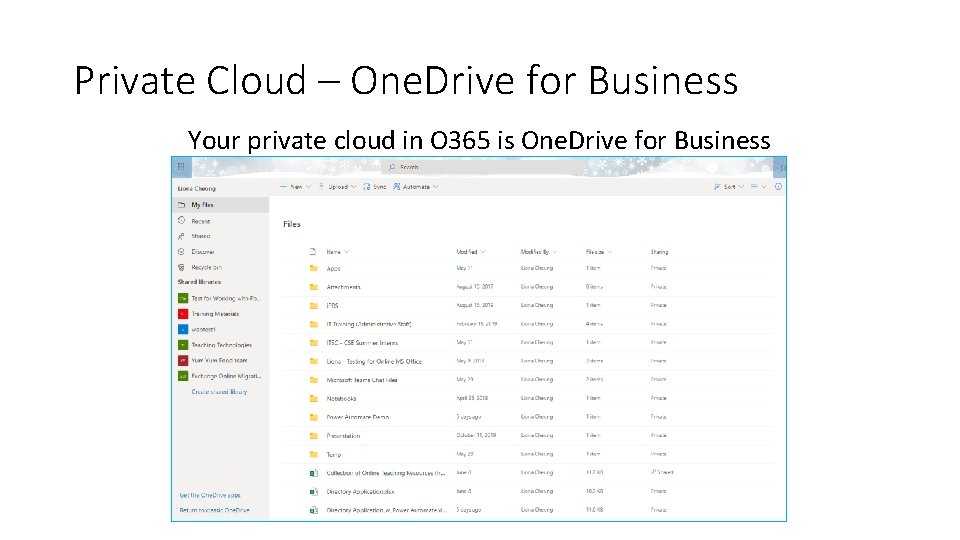Open Yum Yum Food team library
This screenshot has height=540, width=960.
219,361
